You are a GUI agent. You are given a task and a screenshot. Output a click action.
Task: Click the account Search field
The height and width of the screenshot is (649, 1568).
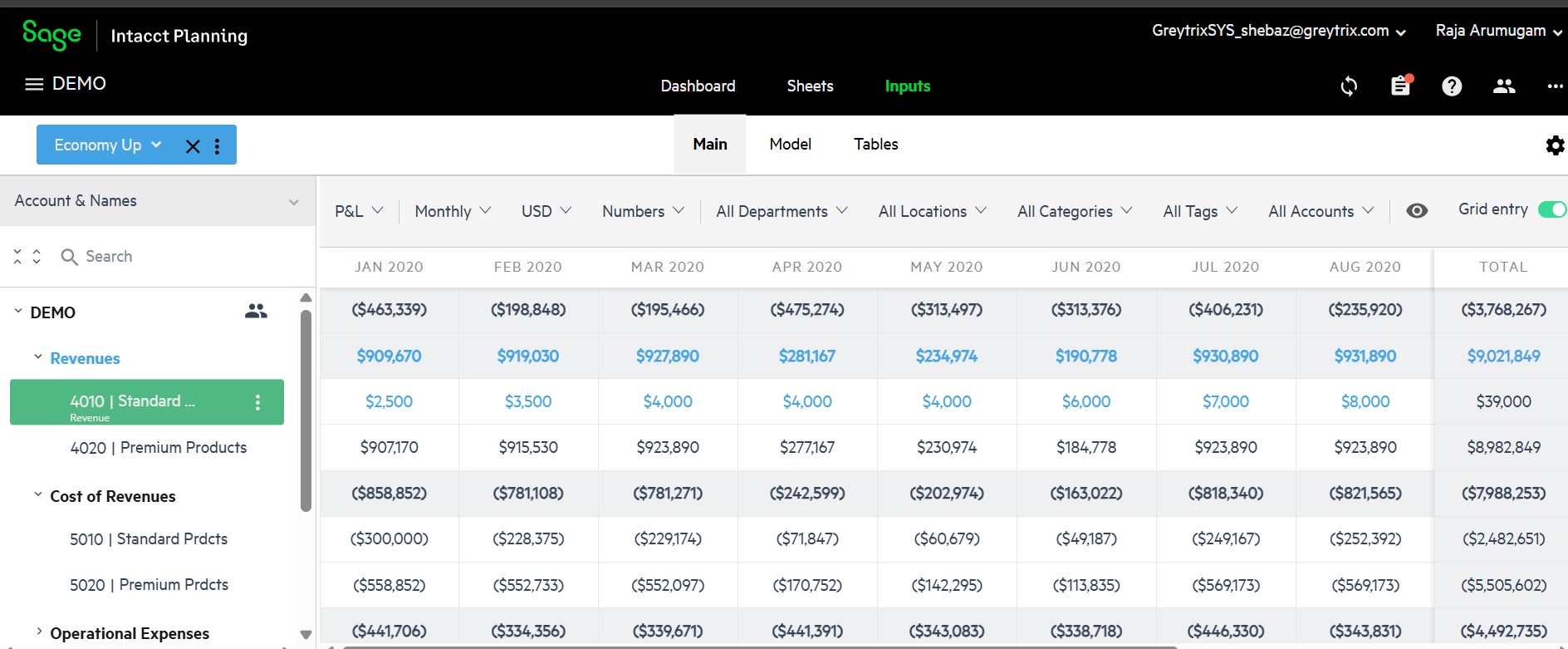tap(166, 257)
